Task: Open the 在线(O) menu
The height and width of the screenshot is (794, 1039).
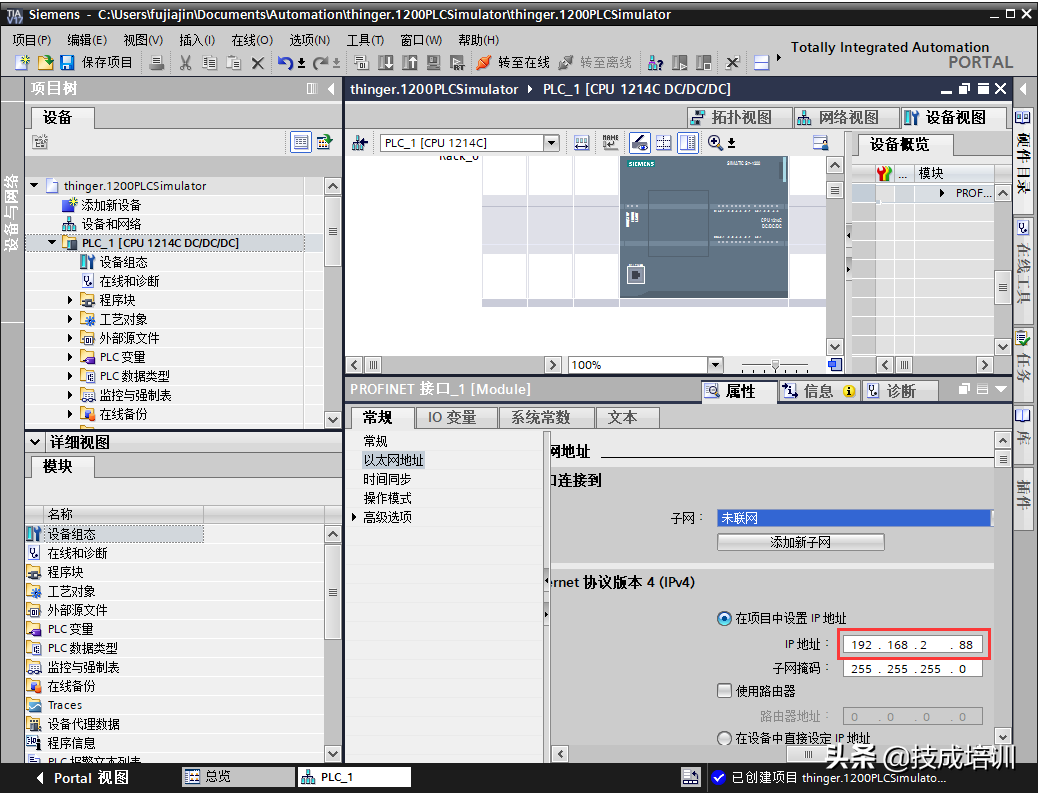Action: (x=251, y=40)
